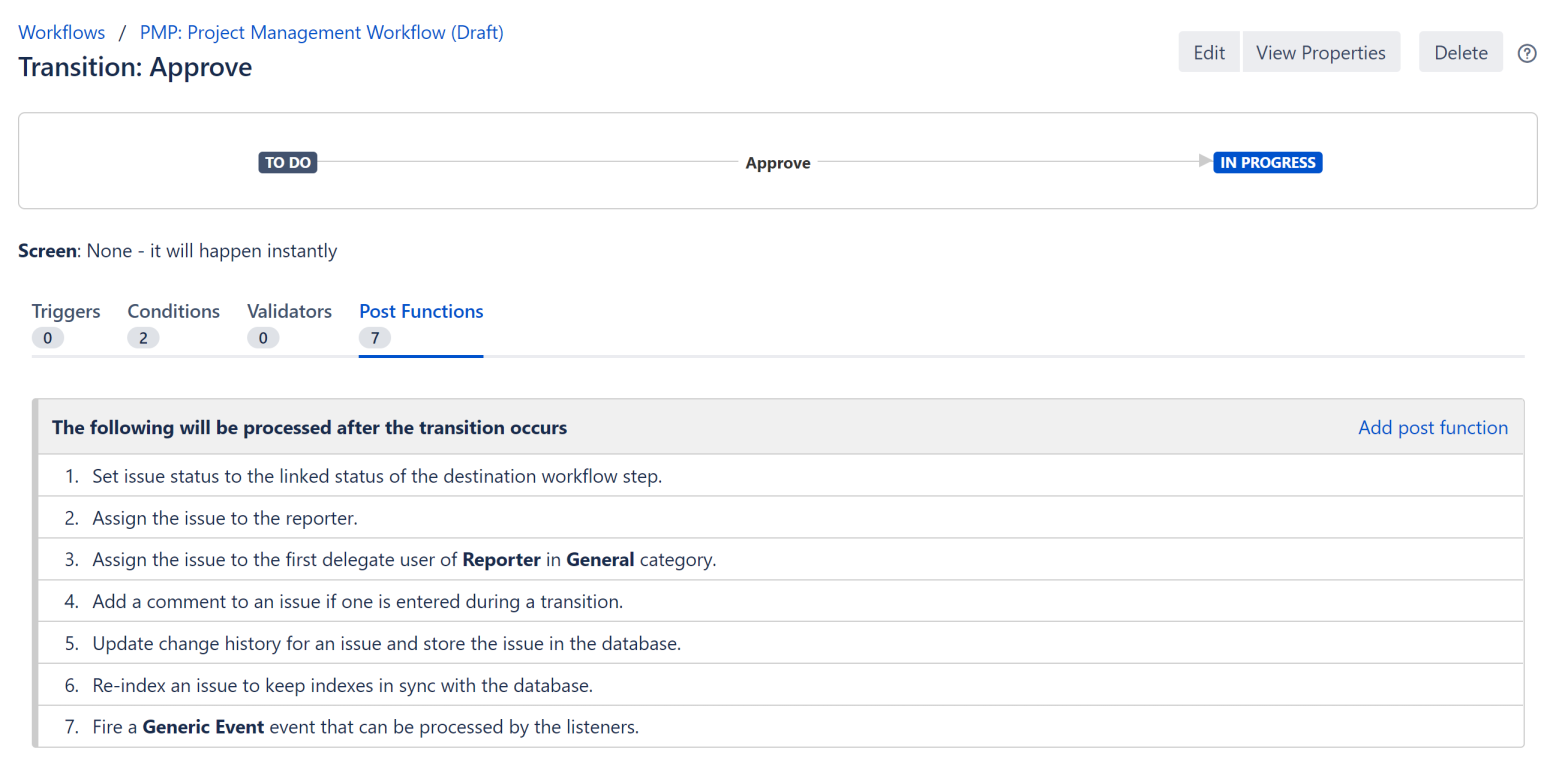
Task: Click the Approve label in the diagram
Action: pyautogui.click(x=777, y=163)
